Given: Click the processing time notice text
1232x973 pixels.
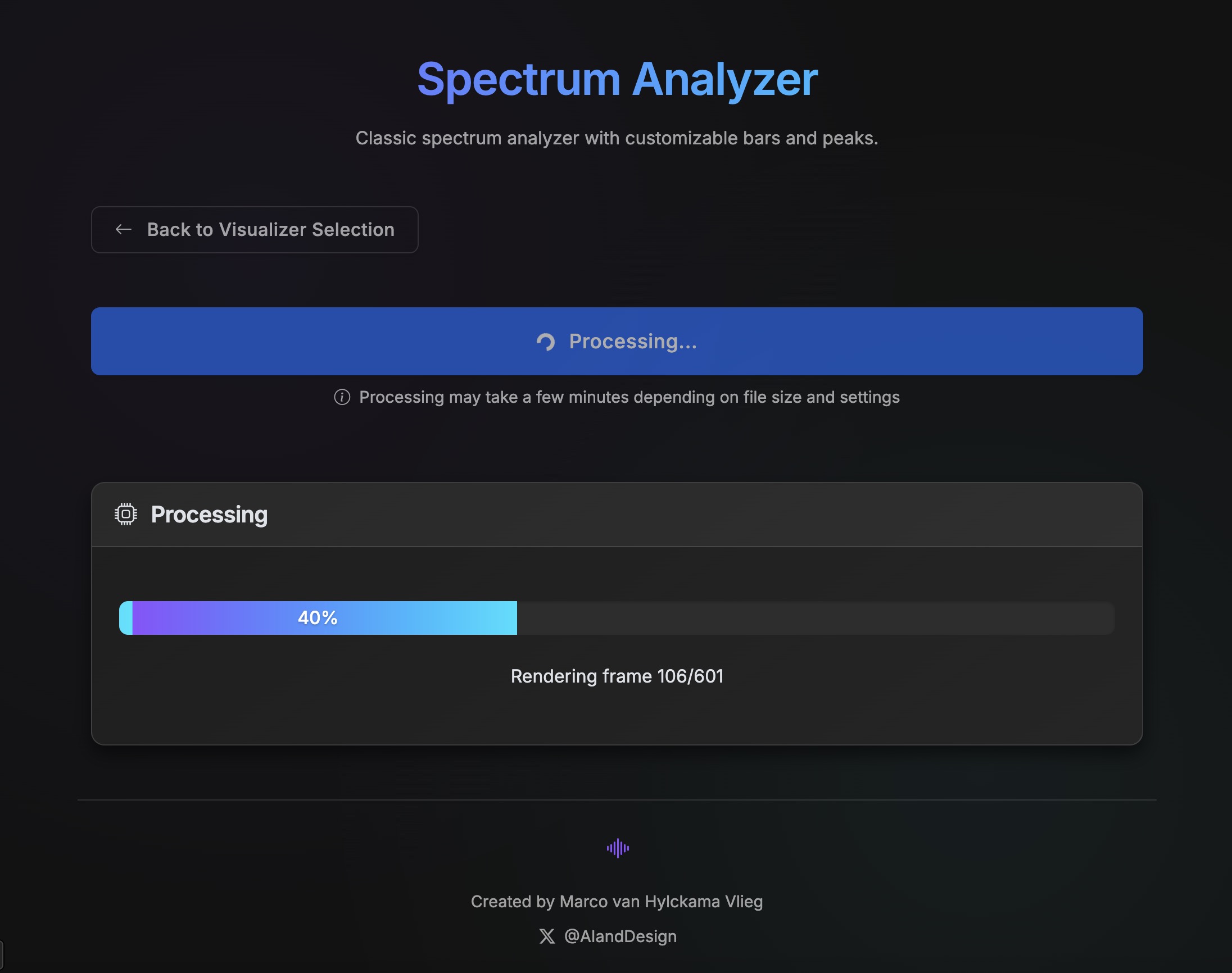Looking at the screenshot, I should [x=629, y=397].
